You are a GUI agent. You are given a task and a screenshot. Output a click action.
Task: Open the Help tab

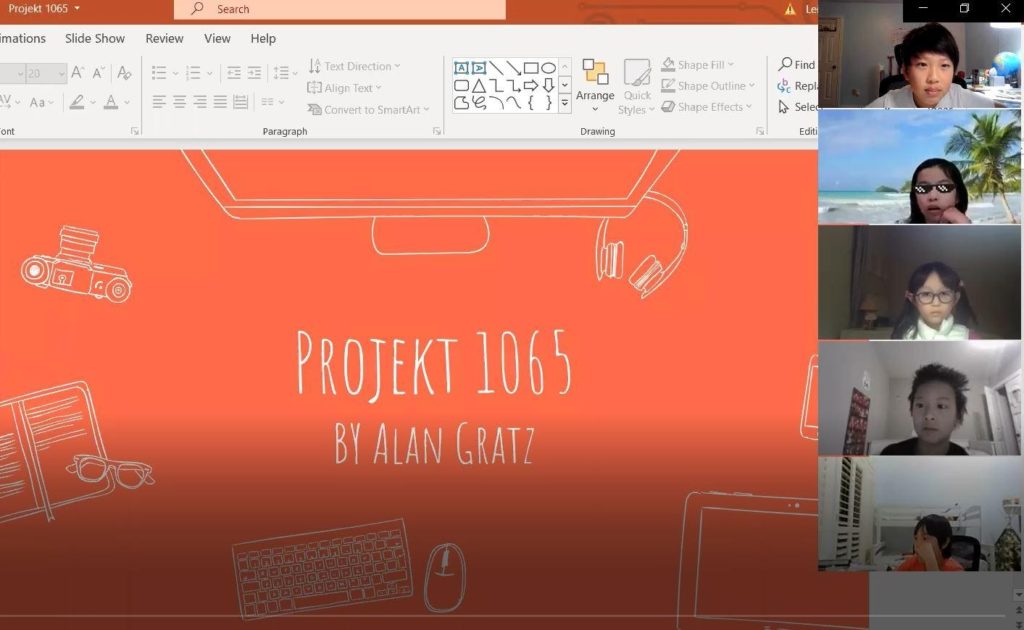263,39
